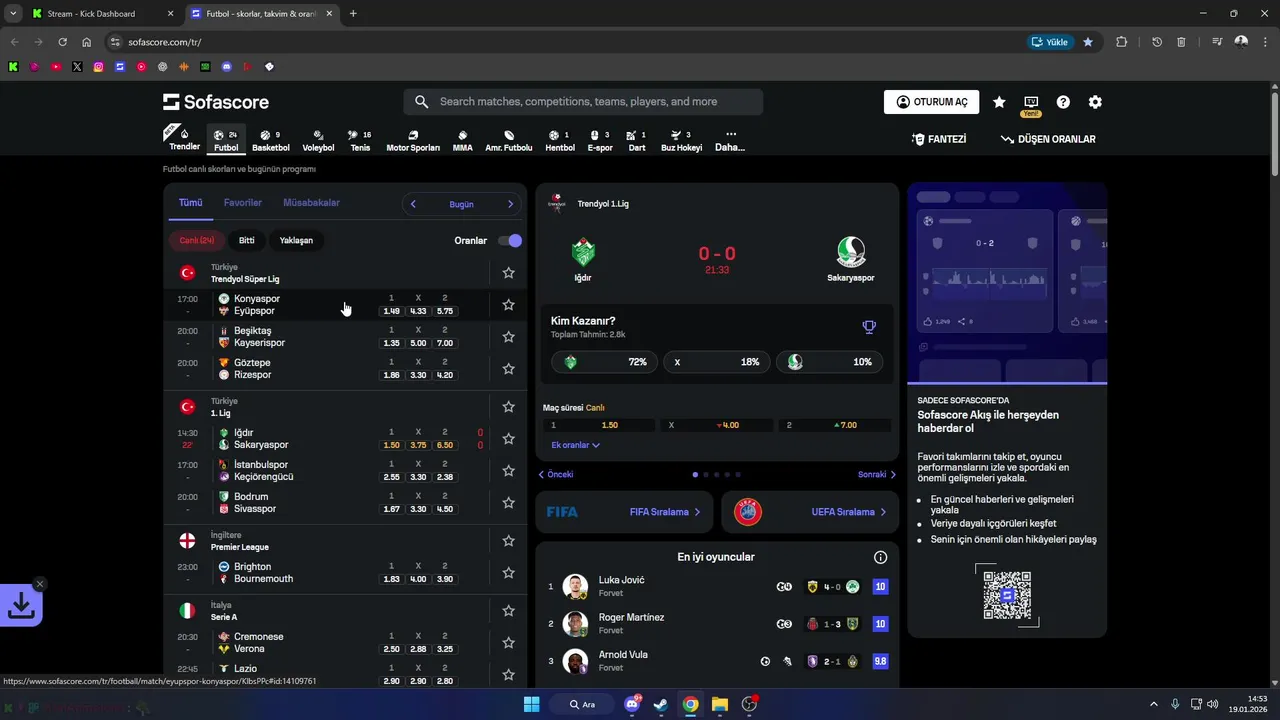
Task: Expand Daha... more sports menu
Action: click(x=730, y=140)
